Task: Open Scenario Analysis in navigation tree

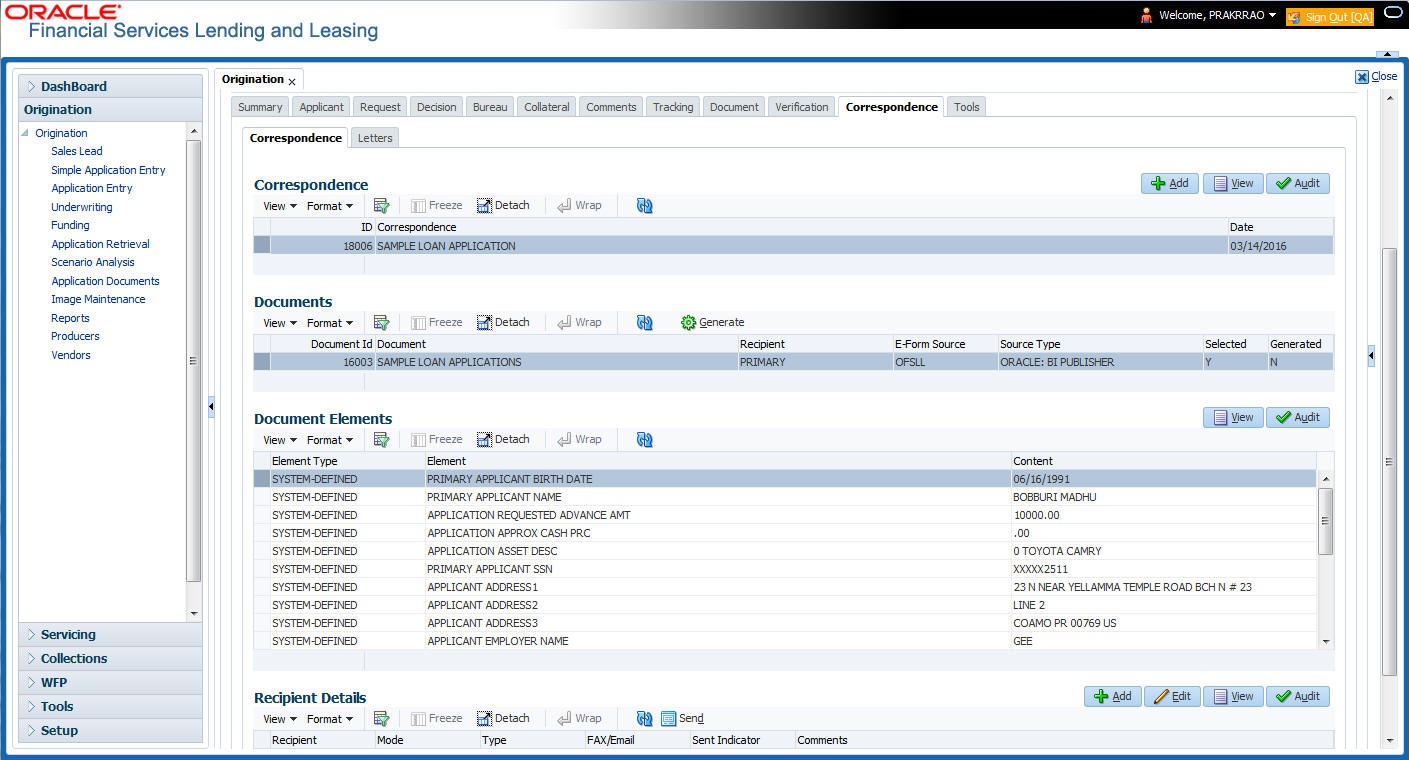Action: (x=93, y=262)
